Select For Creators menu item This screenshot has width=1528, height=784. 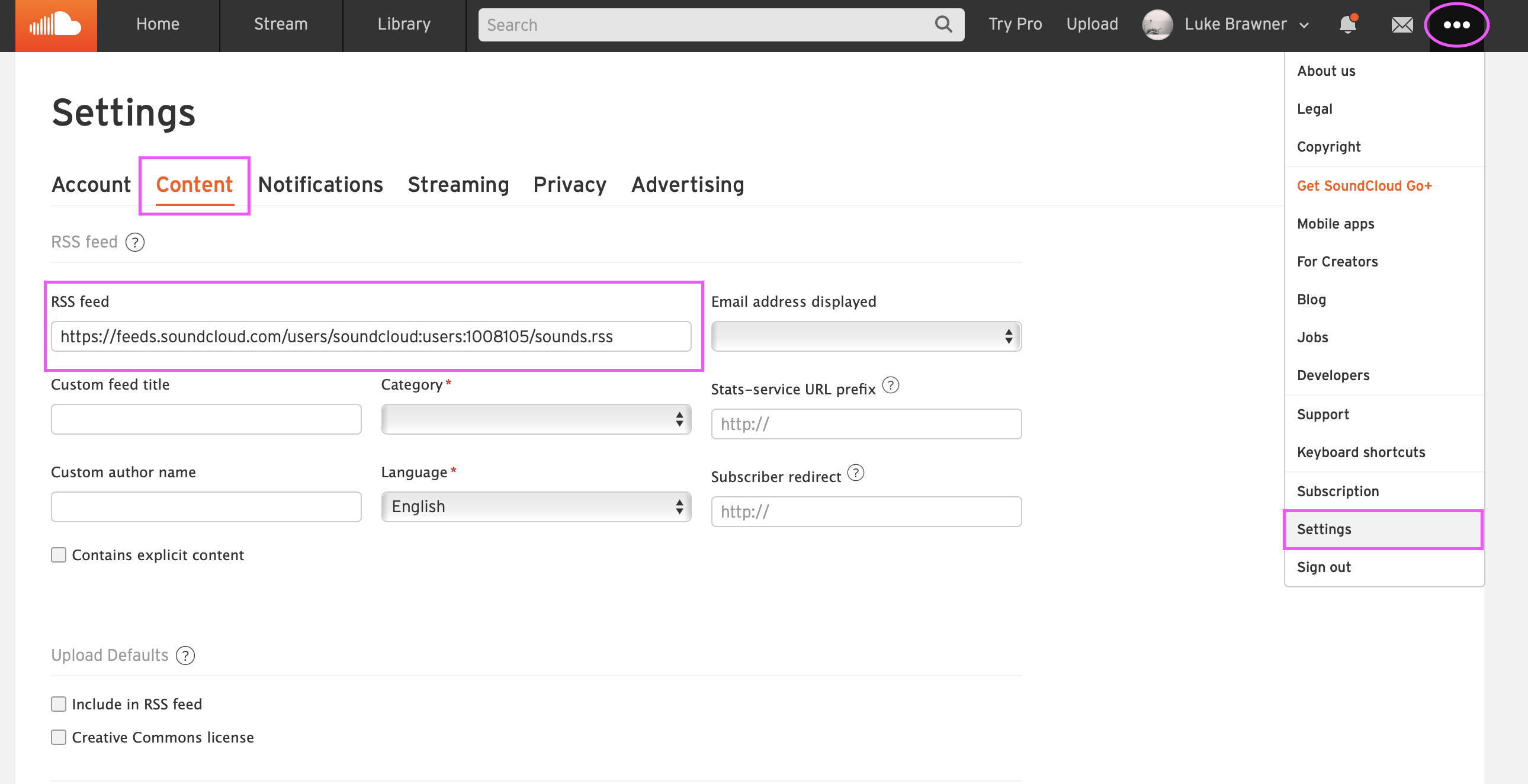(1384, 262)
